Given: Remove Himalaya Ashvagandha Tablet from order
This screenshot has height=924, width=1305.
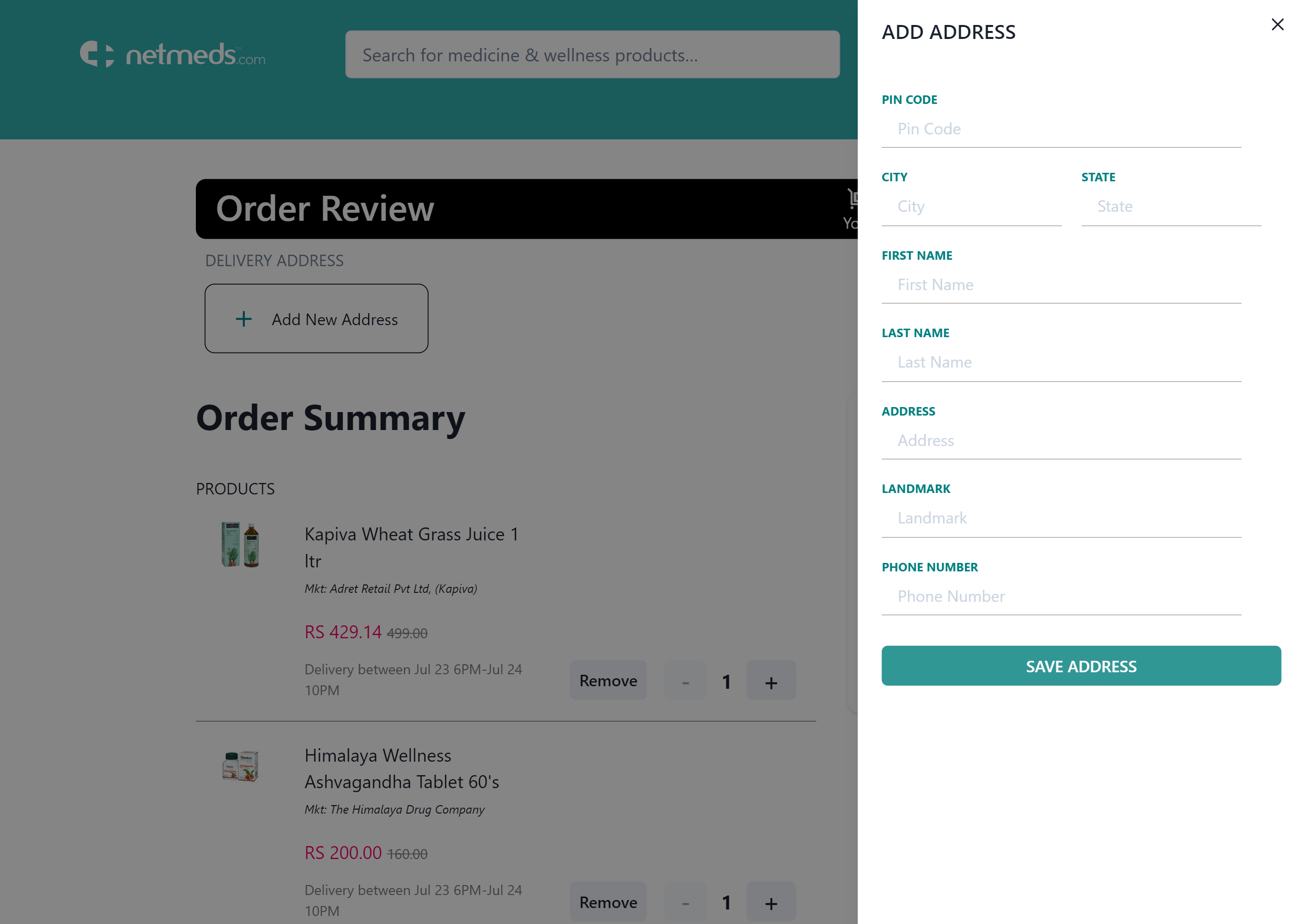Looking at the screenshot, I should (608, 902).
